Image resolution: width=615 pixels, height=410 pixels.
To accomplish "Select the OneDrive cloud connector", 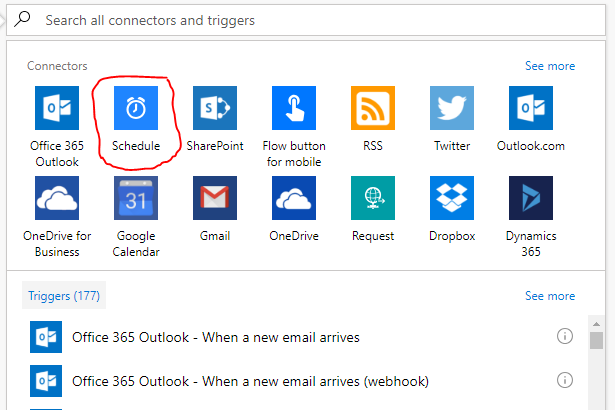I will coord(294,198).
